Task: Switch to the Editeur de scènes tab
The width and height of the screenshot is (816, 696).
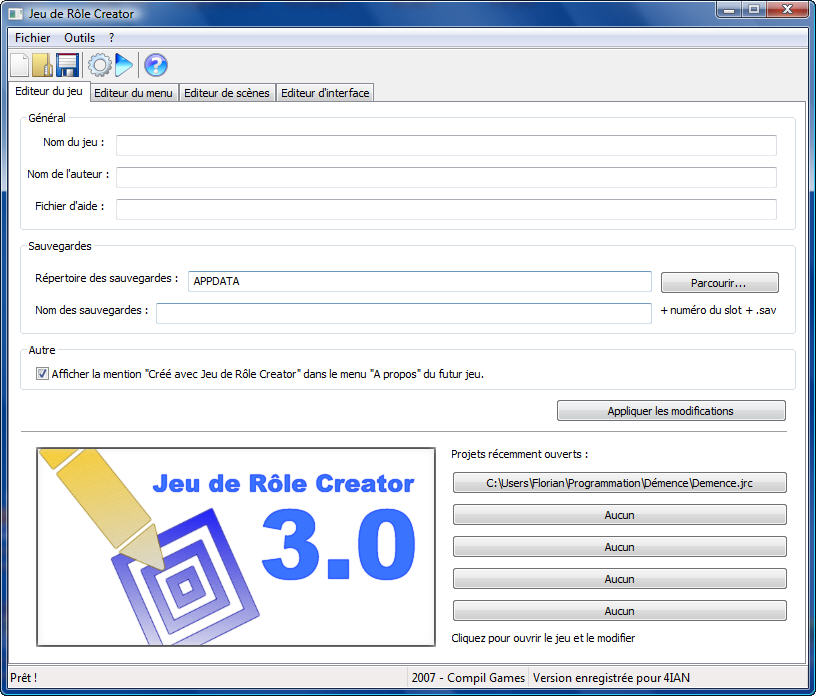Action: click(x=227, y=93)
